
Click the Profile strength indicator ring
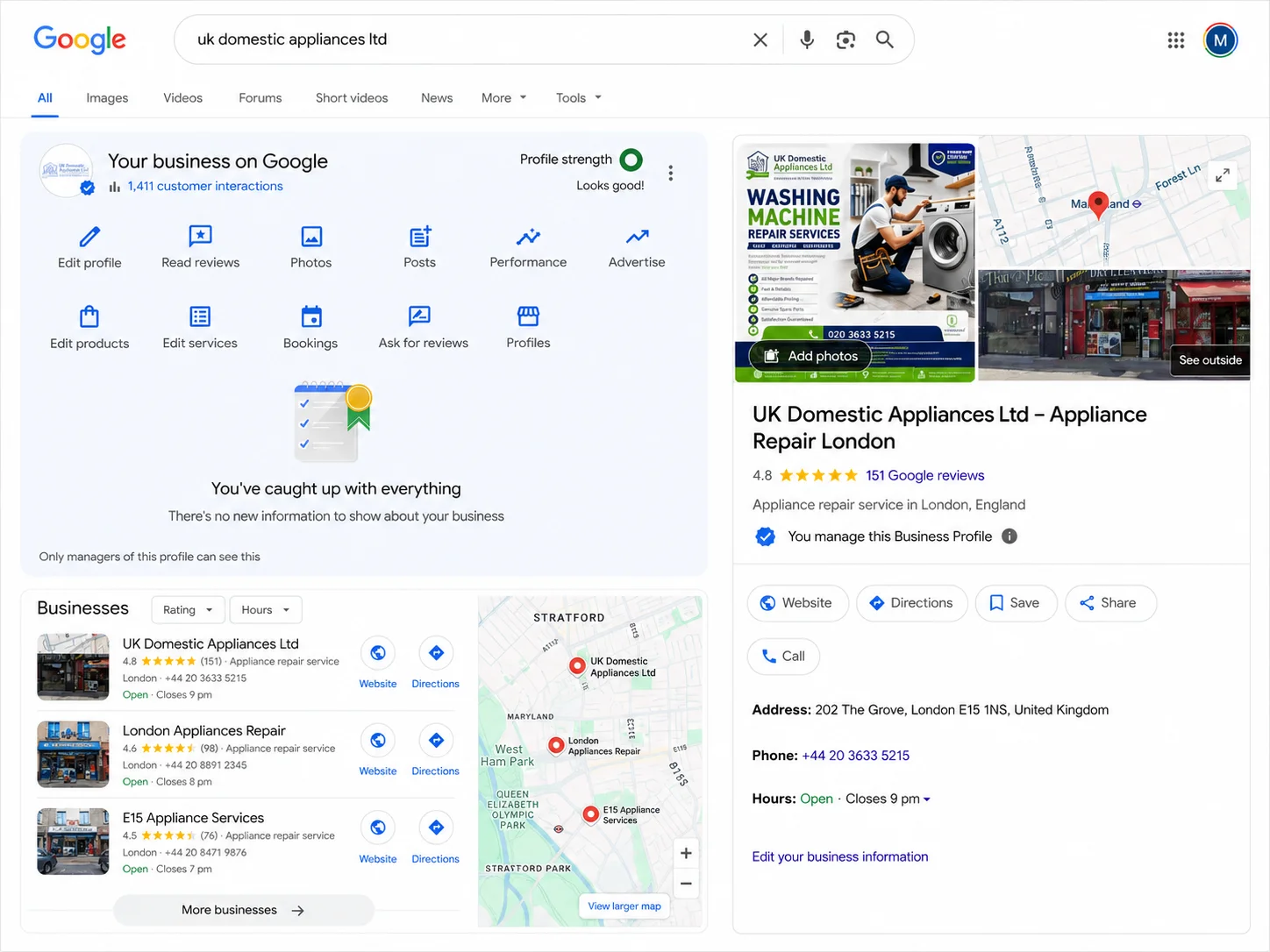(x=631, y=160)
